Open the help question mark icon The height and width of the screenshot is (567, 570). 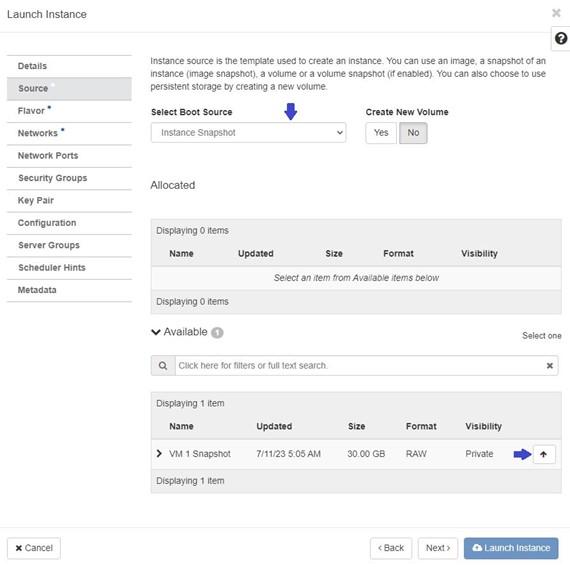(x=561, y=38)
